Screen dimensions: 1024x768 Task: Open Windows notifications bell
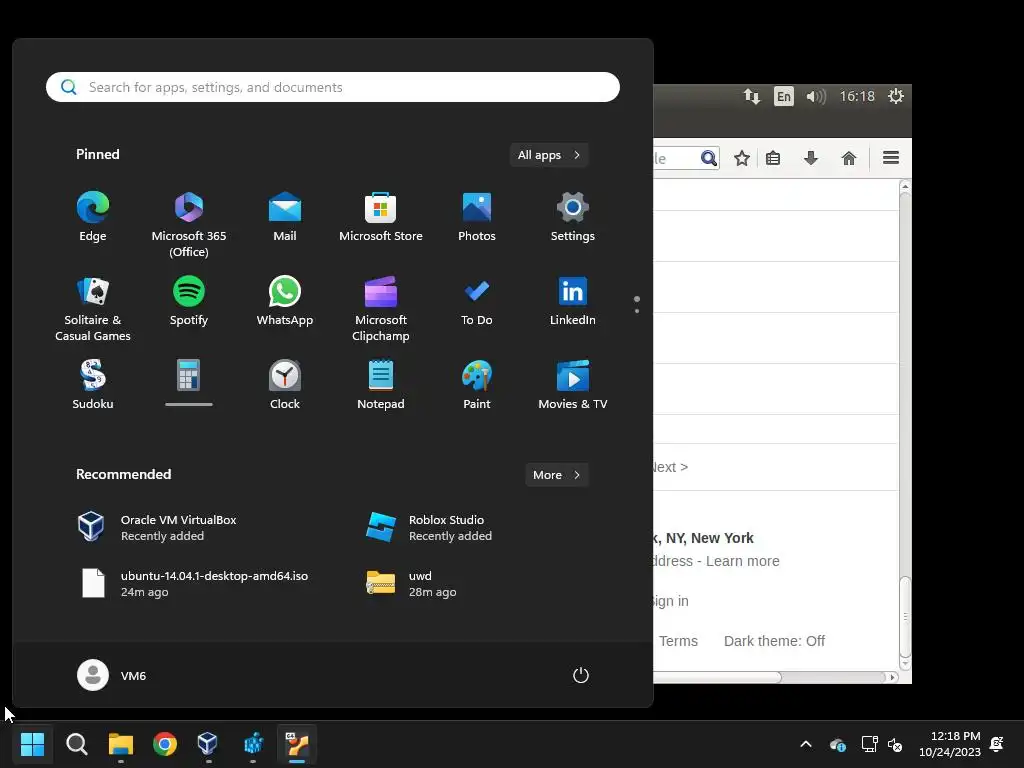[997, 744]
